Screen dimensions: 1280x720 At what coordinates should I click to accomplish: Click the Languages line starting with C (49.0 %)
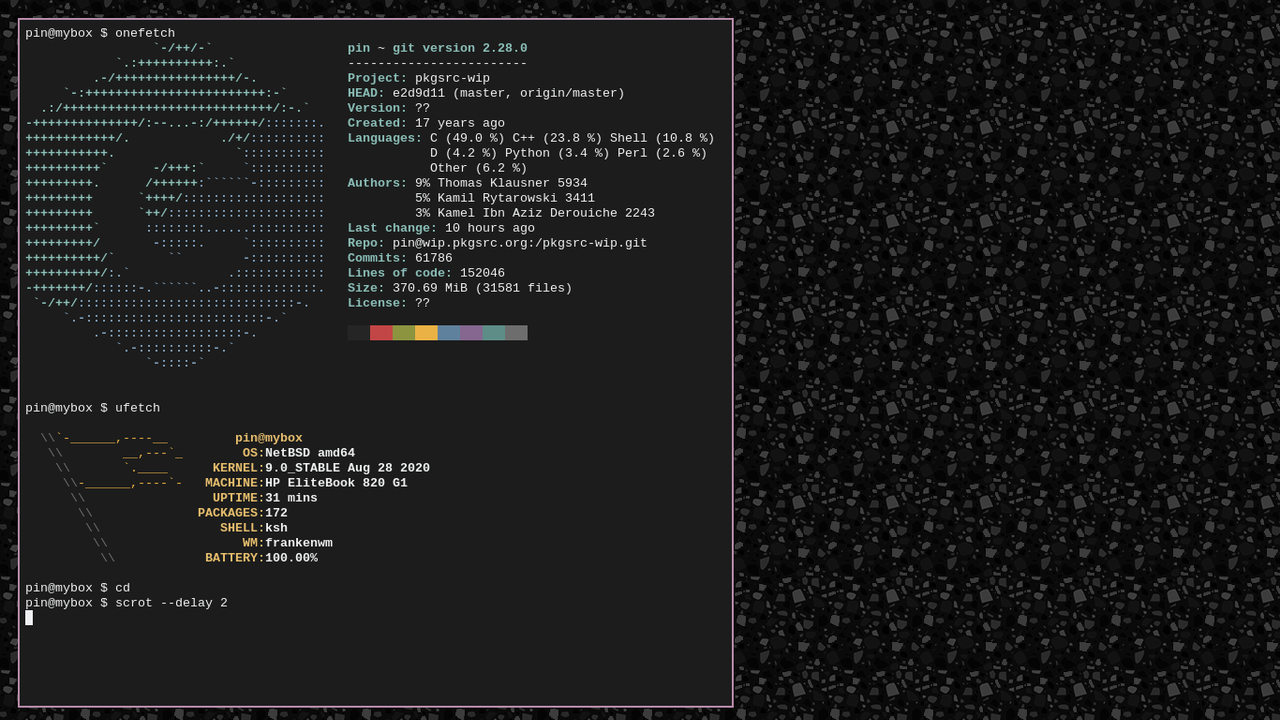[x=531, y=138]
